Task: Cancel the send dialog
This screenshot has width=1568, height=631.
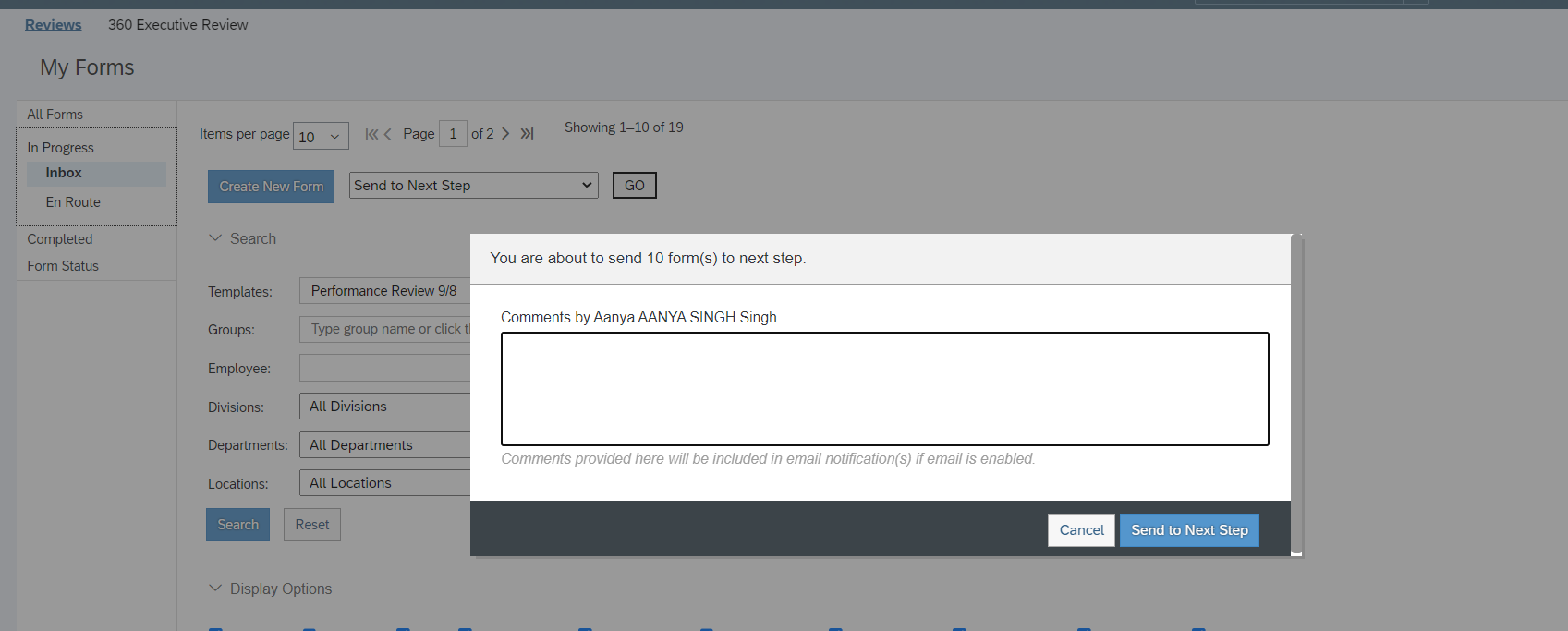Action: tap(1081, 530)
